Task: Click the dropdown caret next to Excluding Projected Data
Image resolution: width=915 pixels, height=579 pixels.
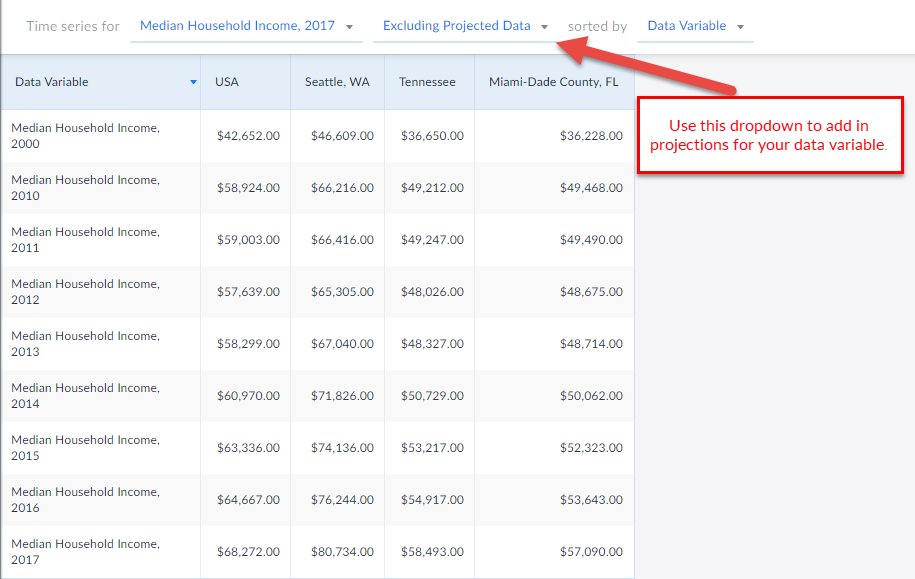Action: (x=545, y=26)
